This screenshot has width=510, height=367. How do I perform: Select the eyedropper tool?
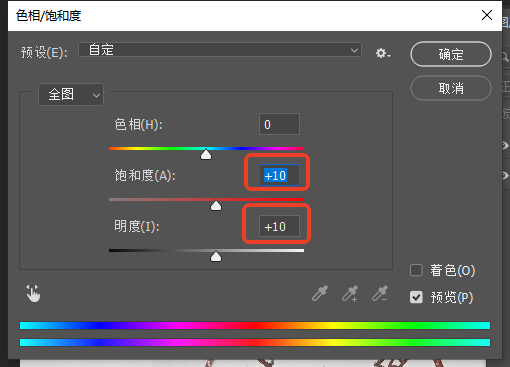click(320, 293)
